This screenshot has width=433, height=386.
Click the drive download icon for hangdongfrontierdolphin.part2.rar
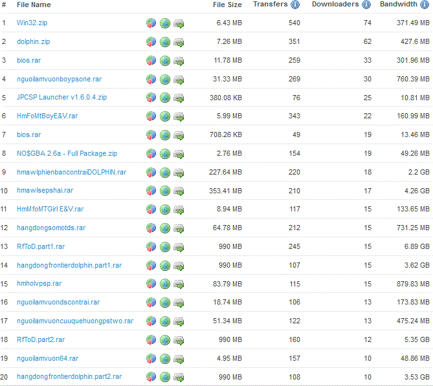[179, 377]
